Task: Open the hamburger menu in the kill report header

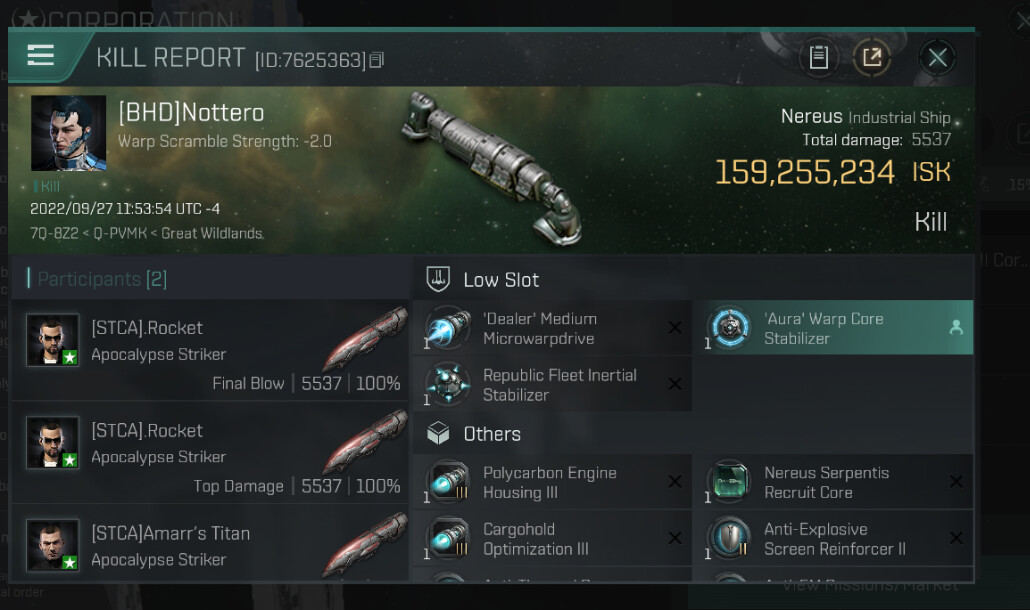Action: click(x=41, y=56)
